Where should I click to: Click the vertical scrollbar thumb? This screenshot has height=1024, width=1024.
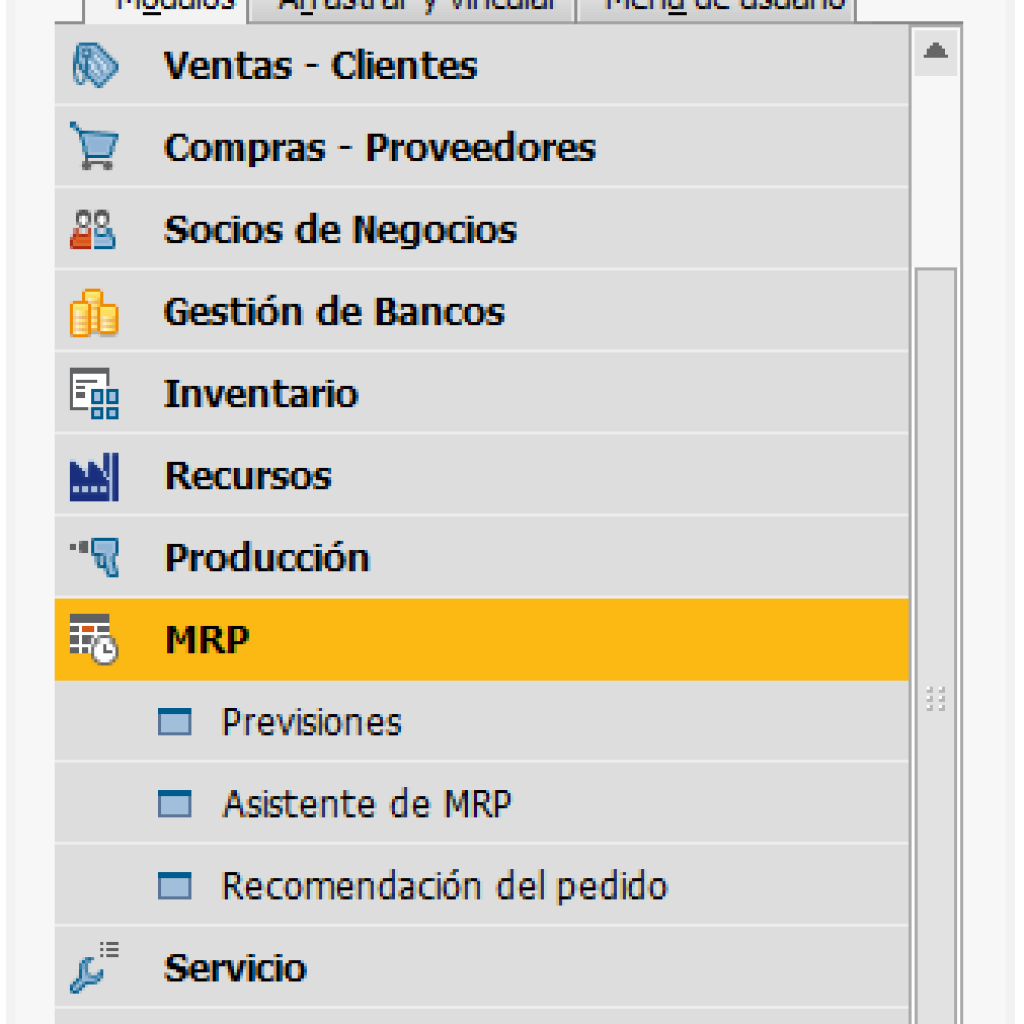(936, 645)
